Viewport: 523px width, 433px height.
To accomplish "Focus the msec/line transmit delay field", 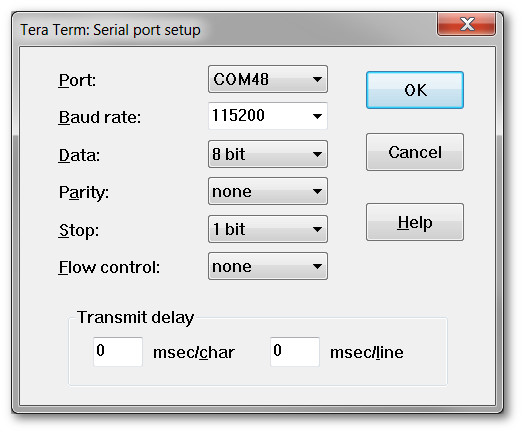I will tap(295, 352).
